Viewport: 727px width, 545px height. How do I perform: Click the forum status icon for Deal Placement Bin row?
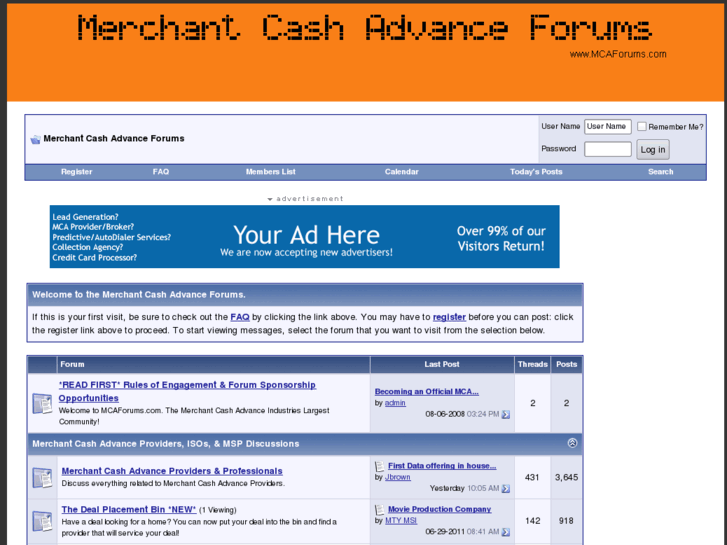(x=42, y=521)
